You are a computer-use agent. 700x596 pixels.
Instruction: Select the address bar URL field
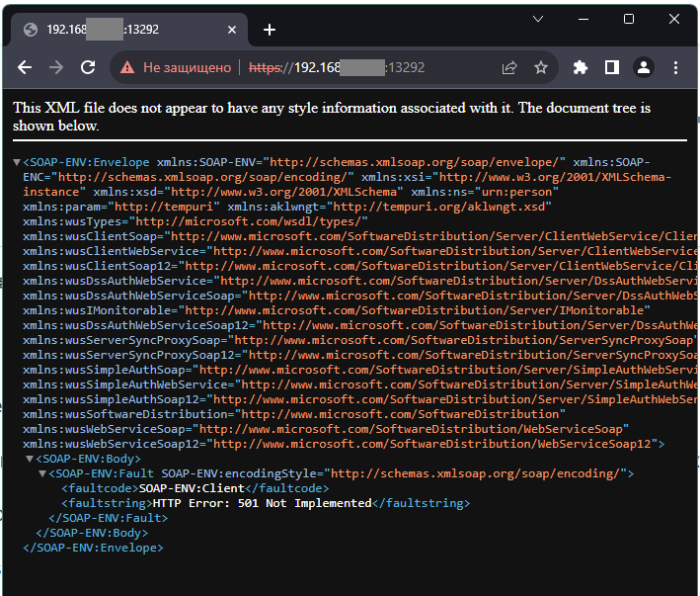[x=360, y=68]
